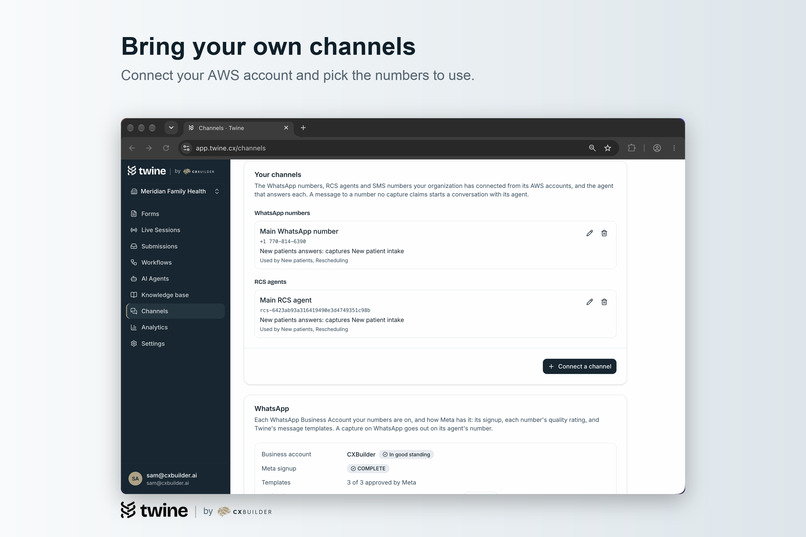The width and height of the screenshot is (806, 537).
Task: Click the 3 of 3 approved by Meta text
Action: [x=381, y=483]
